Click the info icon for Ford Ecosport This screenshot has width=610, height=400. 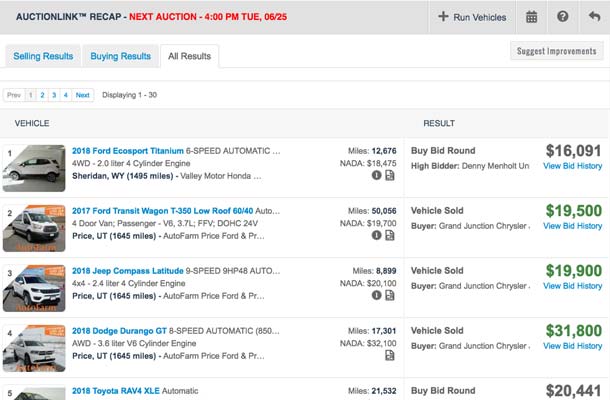(376, 175)
